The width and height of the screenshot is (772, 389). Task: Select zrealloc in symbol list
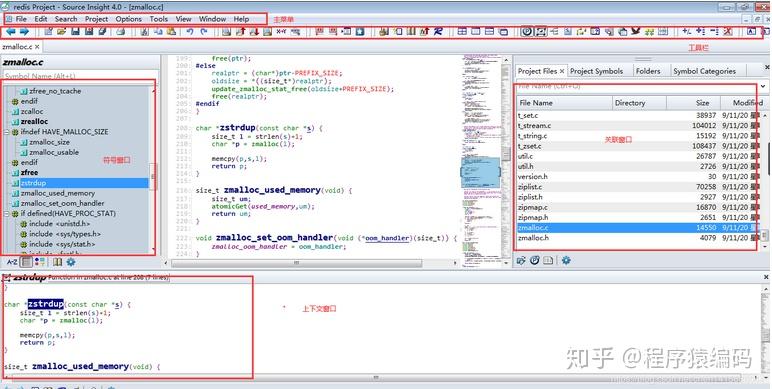(x=34, y=122)
